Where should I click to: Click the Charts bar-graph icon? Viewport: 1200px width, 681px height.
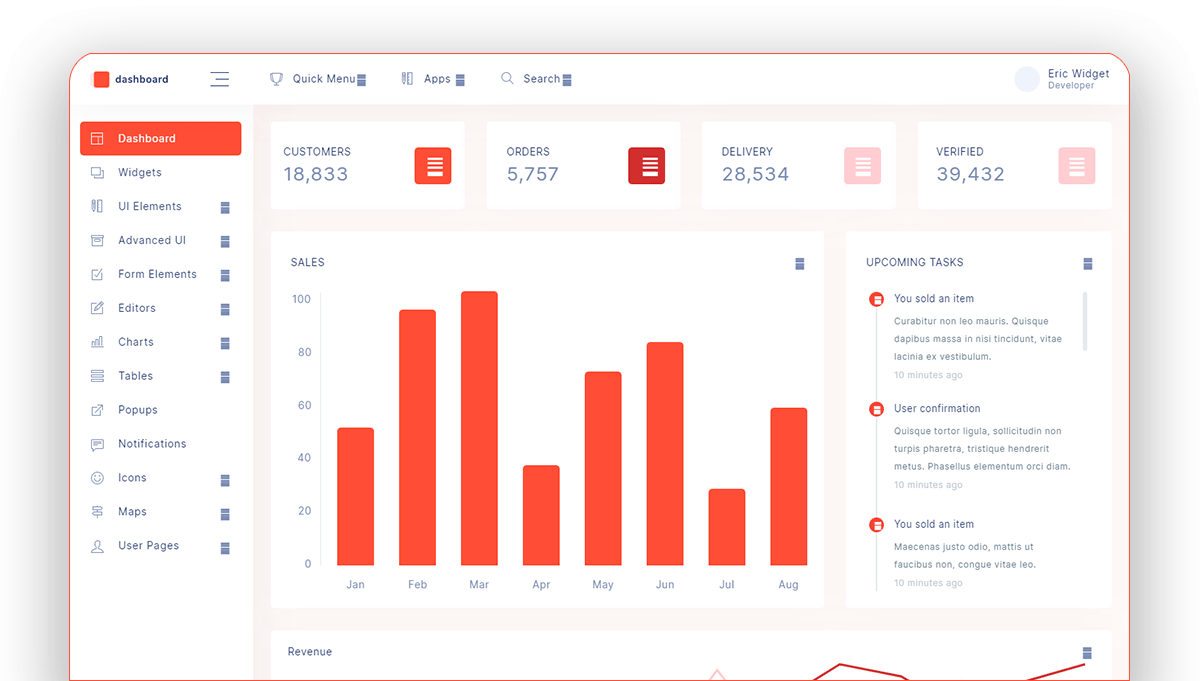point(97,342)
